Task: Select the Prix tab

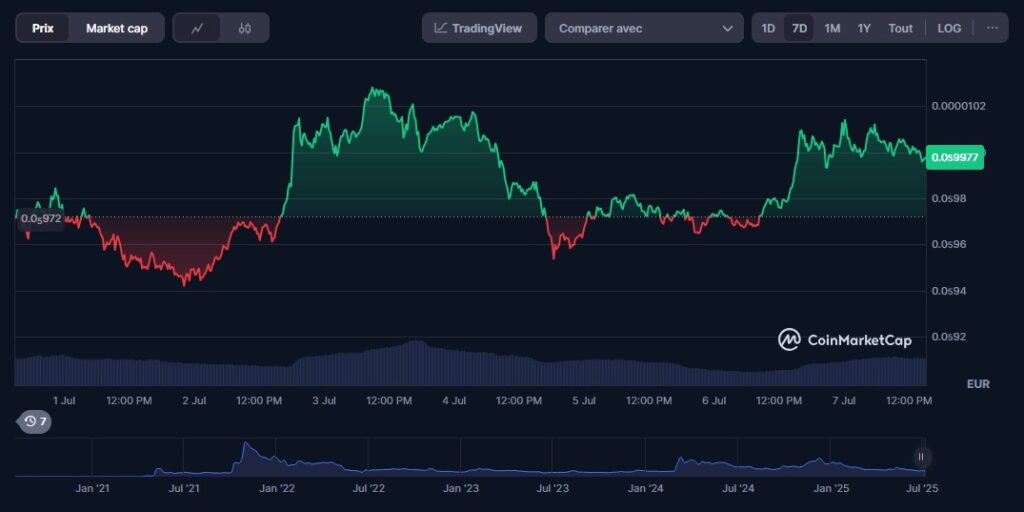Action: click(x=42, y=28)
